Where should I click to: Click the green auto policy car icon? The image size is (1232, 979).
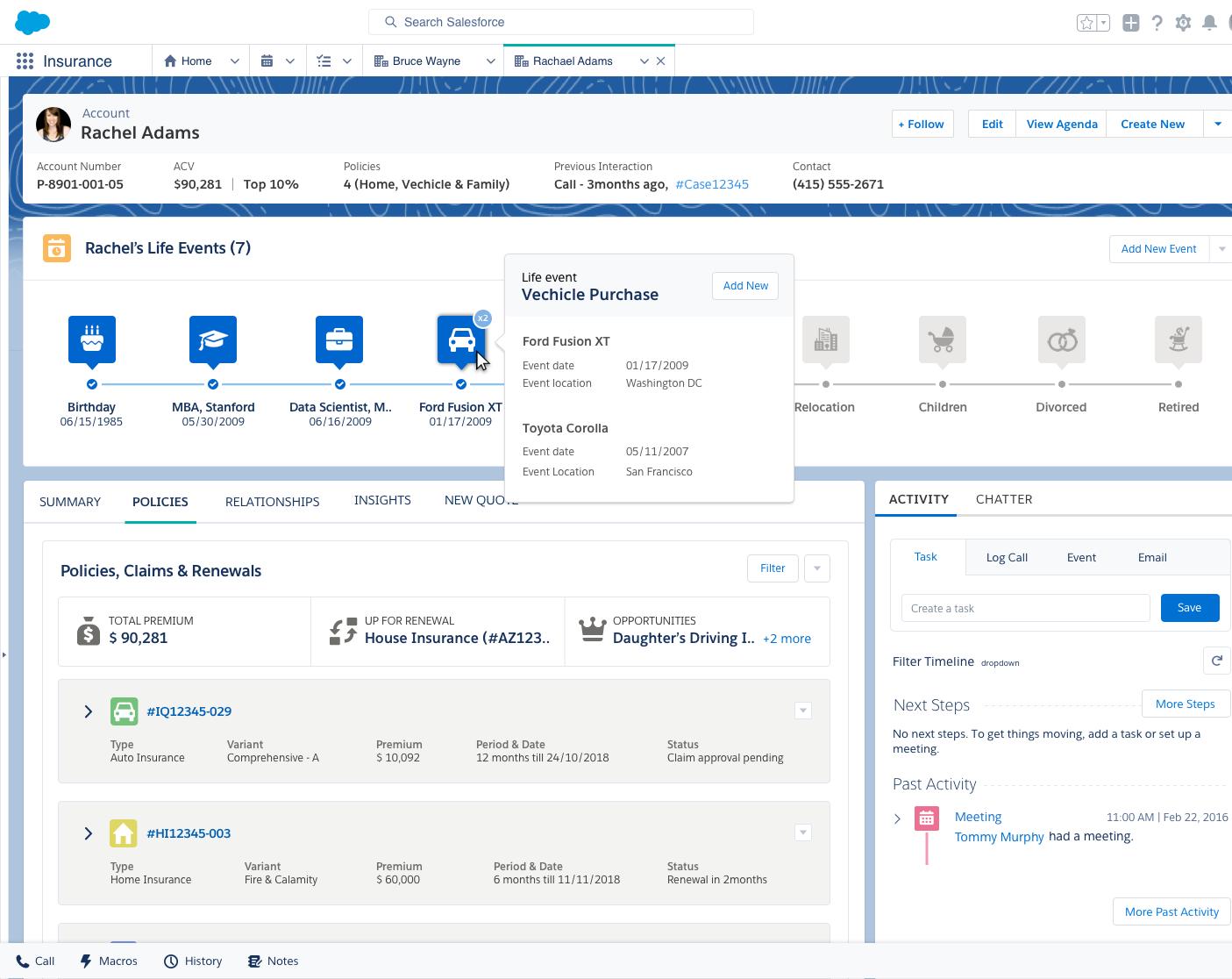pos(124,711)
